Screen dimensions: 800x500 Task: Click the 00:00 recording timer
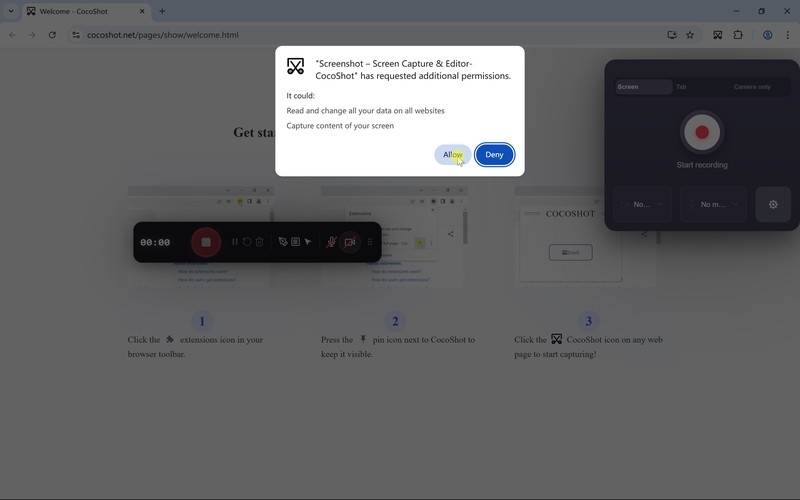pyautogui.click(x=155, y=242)
